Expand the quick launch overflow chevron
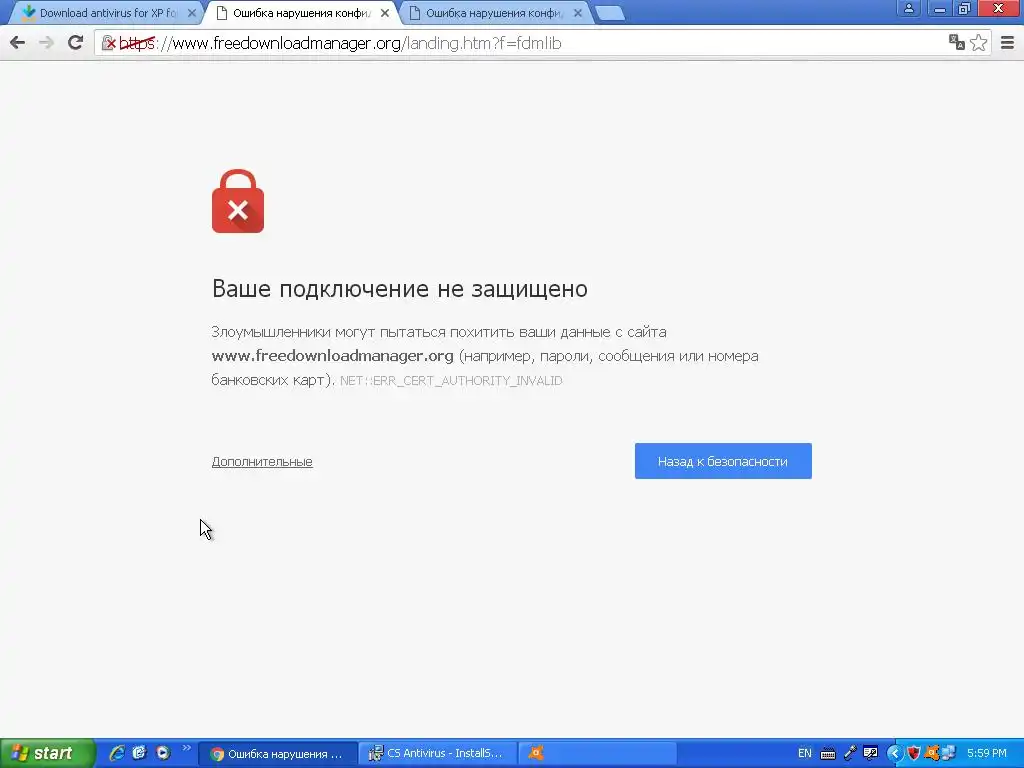The image size is (1024, 768). (x=187, y=748)
